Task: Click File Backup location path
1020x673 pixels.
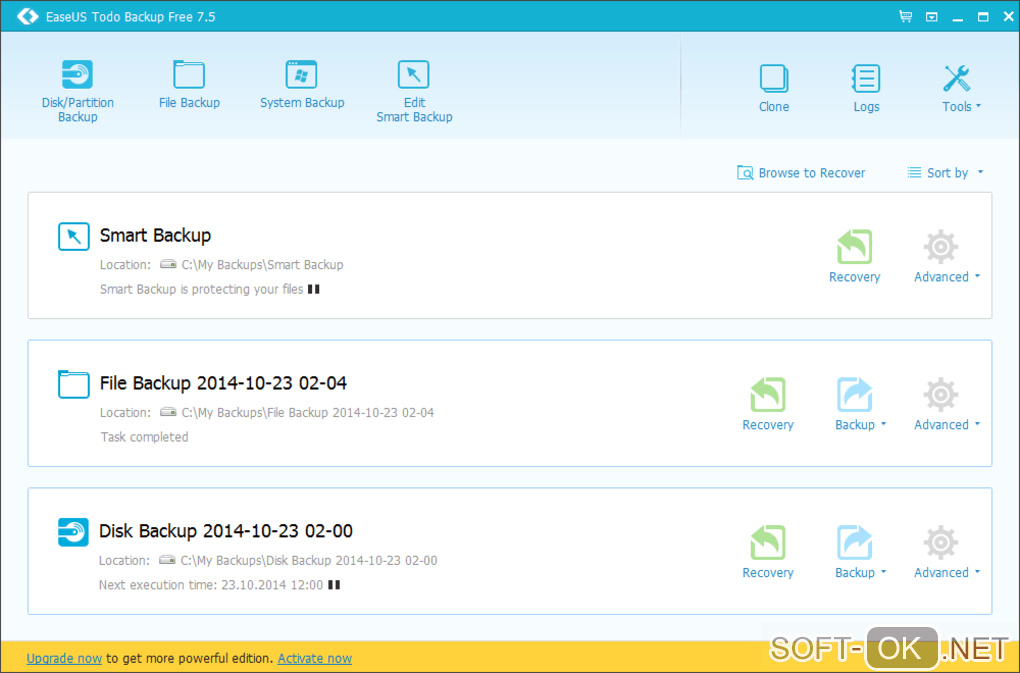Action: coord(307,412)
